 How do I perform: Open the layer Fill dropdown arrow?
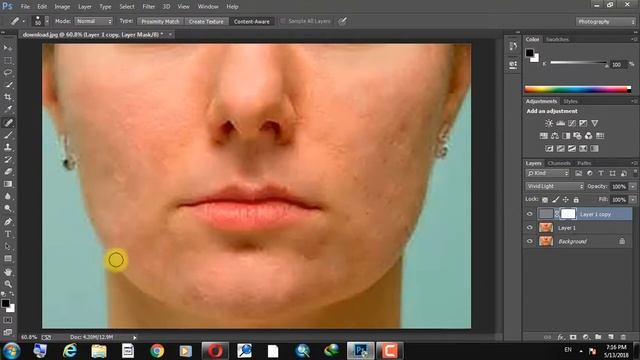pos(633,200)
